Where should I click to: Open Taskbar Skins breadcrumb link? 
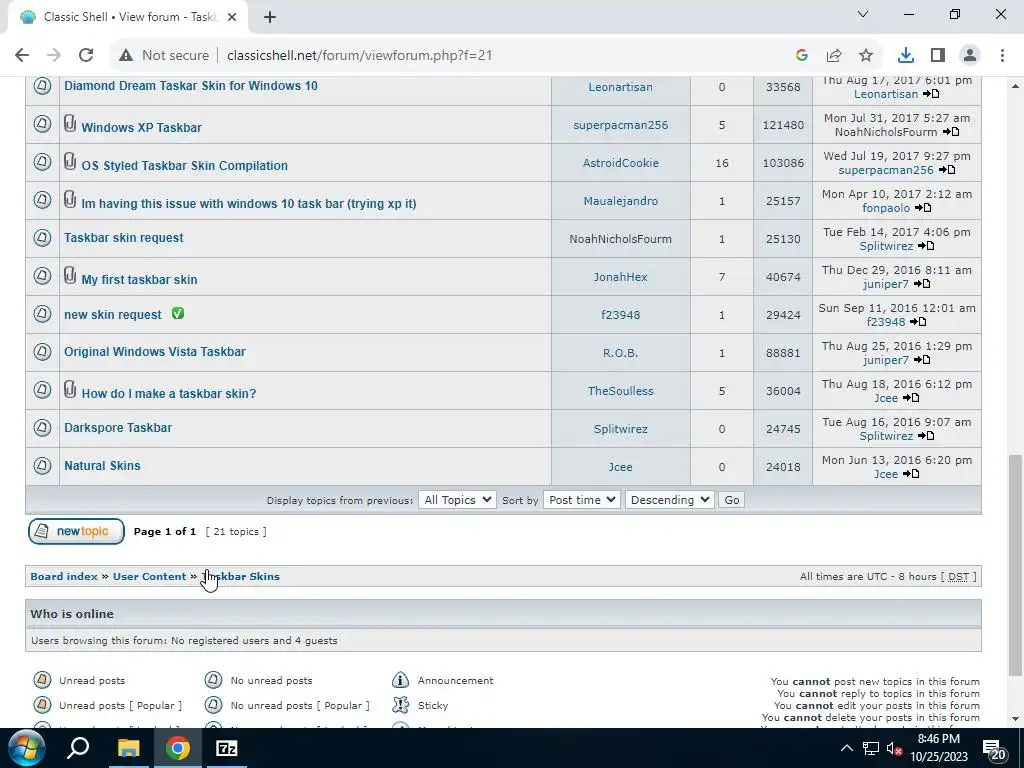[x=240, y=577]
